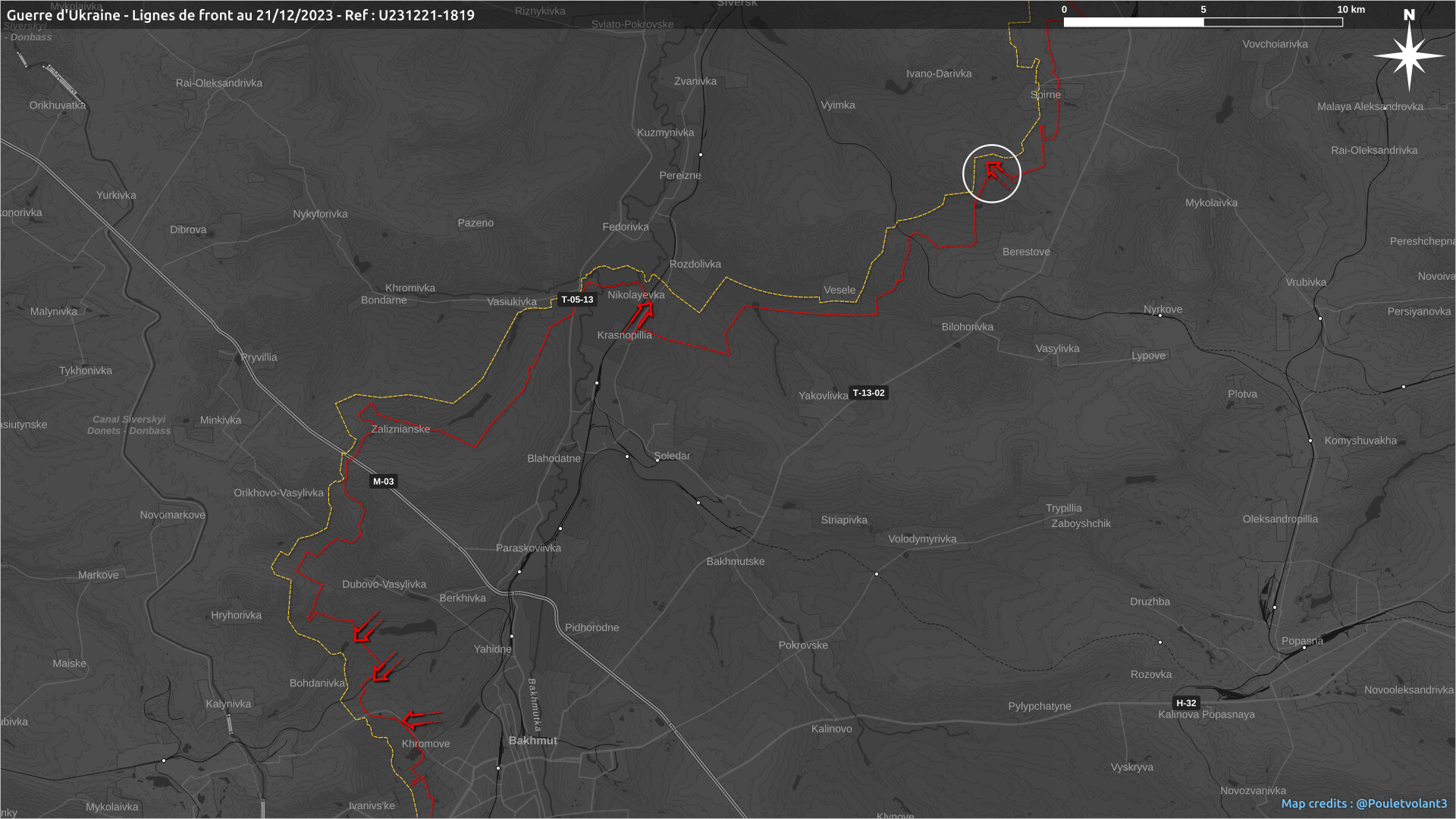Click the Nykyforivka label
The image size is (1456, 819).
point(320,214)
